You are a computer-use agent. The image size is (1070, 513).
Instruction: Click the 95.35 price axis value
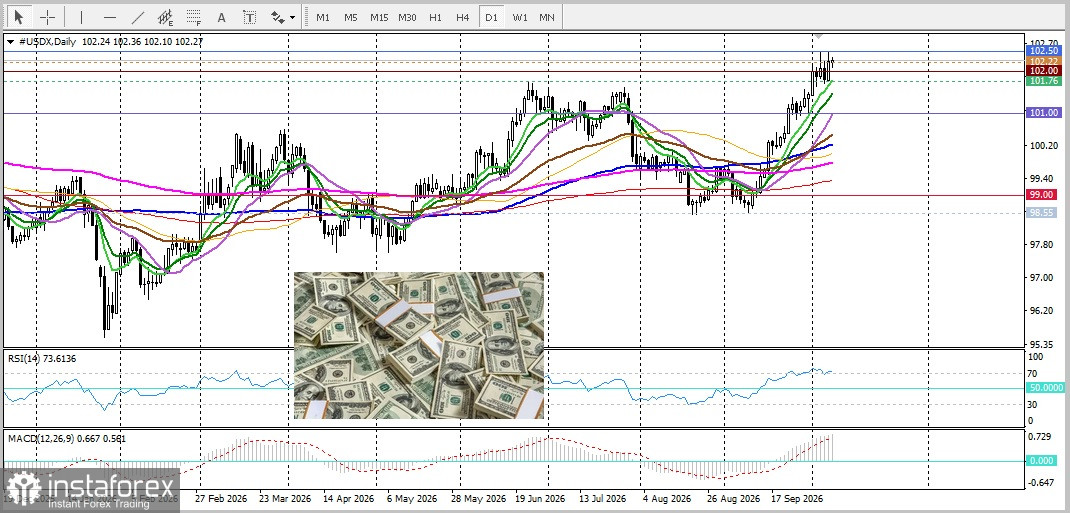(1043, 343)
